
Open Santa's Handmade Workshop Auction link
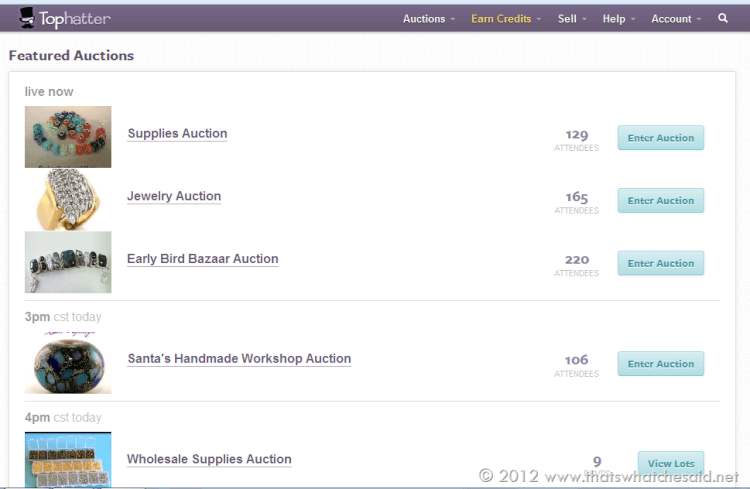239,359
